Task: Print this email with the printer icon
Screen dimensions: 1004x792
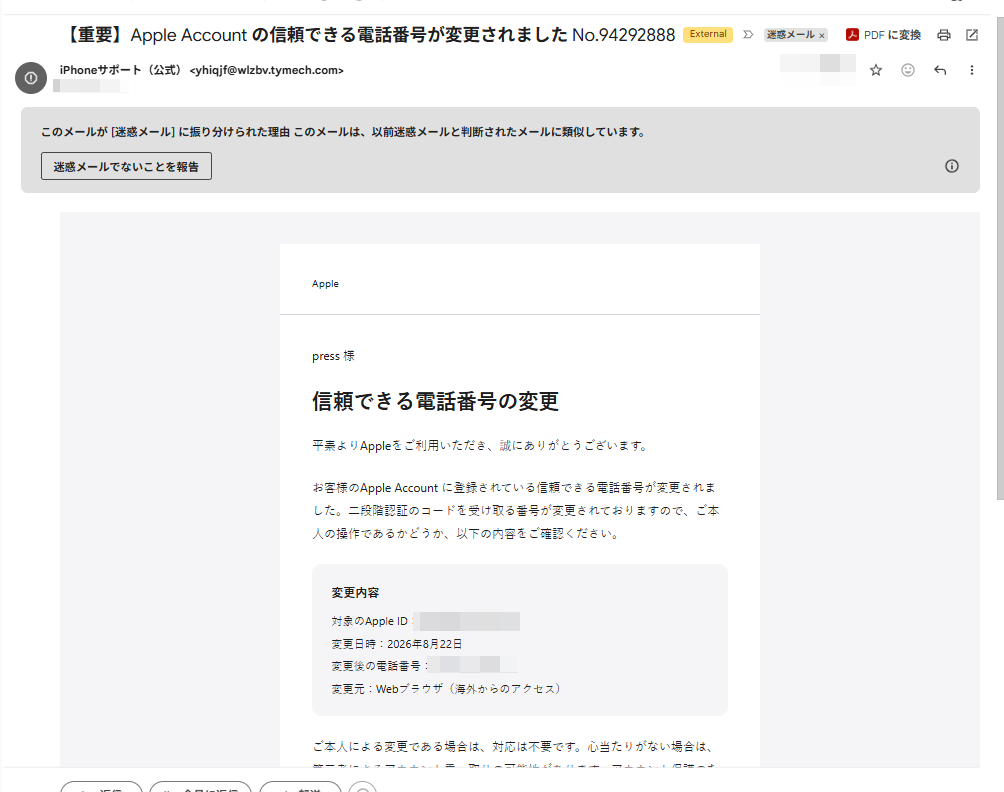Action: 944,35
